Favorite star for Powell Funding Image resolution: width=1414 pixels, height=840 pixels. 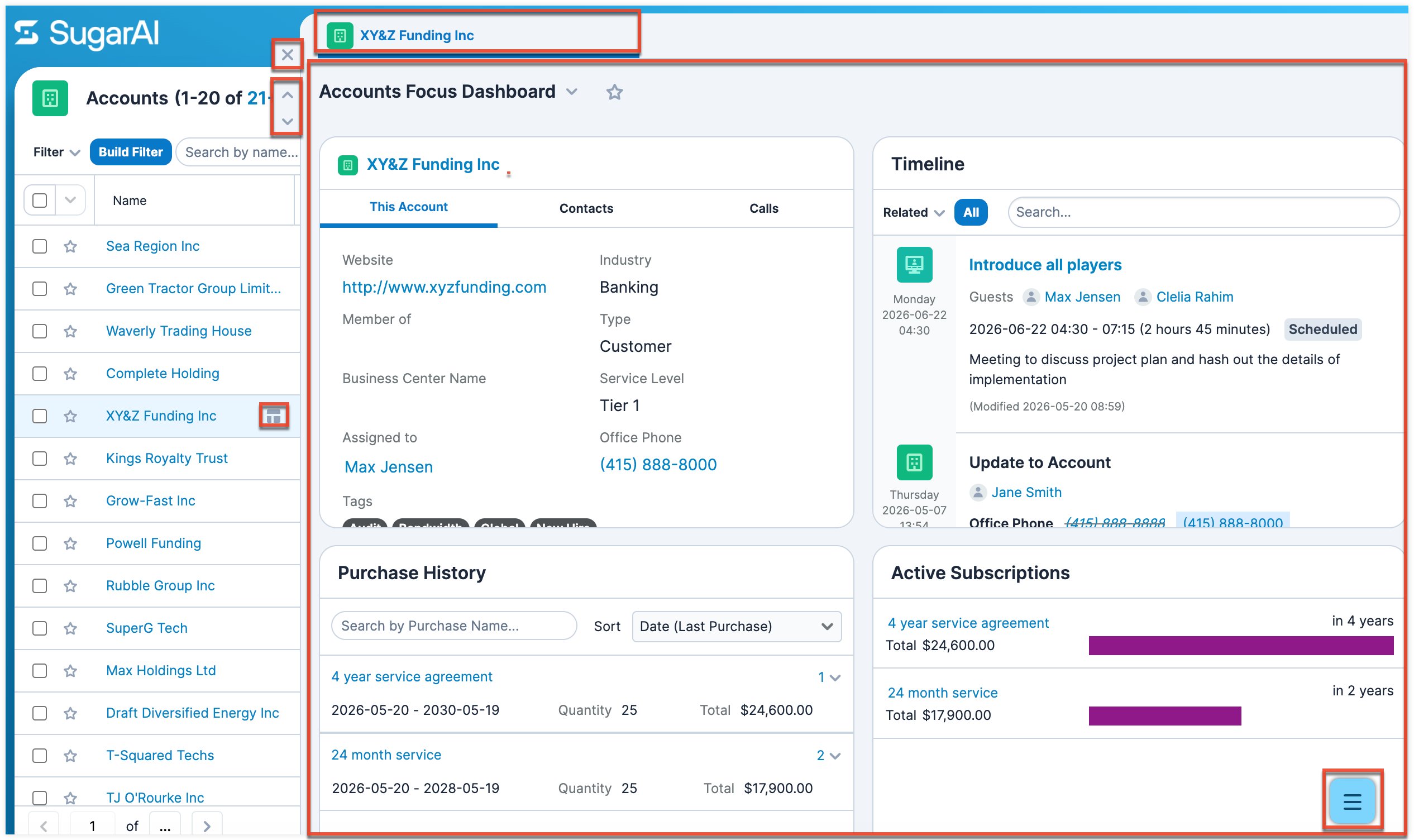(x=70, y=543)
